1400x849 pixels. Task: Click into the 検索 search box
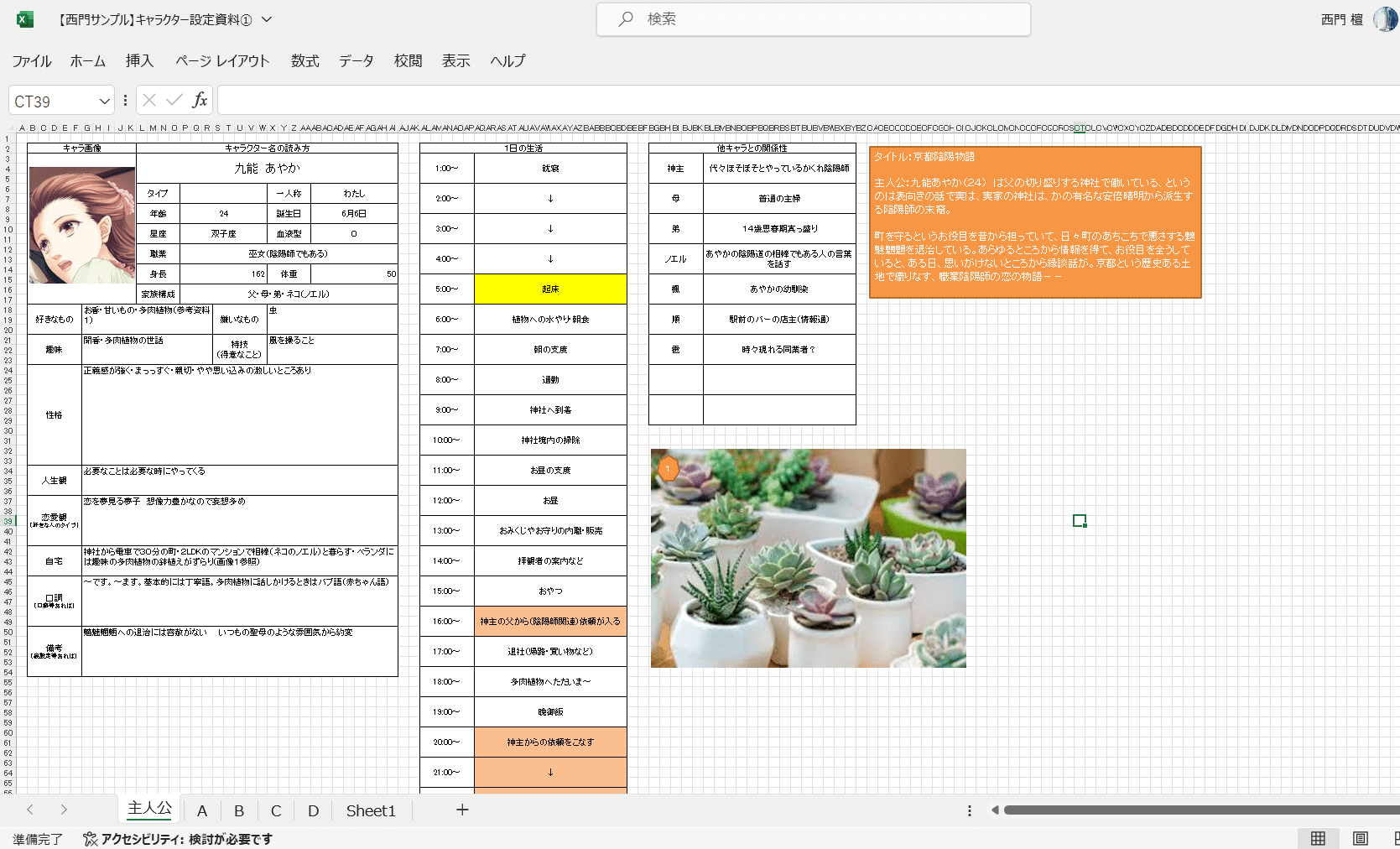point(814,19)
